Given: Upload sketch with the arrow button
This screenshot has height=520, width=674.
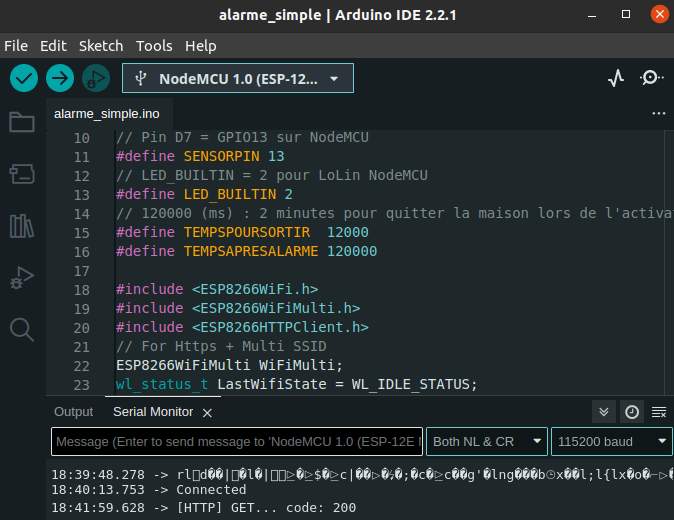Looking at the screenshot, I should tap(60, 78).
